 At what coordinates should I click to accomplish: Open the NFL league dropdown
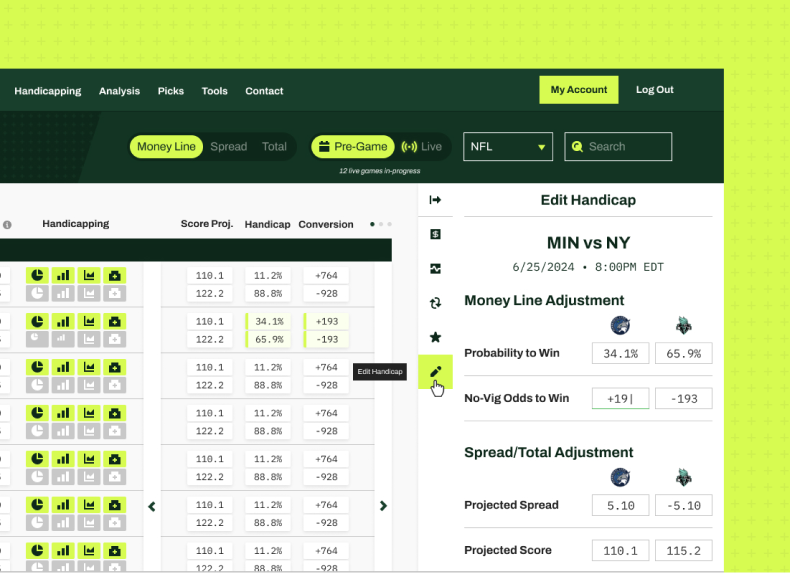[508, 147]
